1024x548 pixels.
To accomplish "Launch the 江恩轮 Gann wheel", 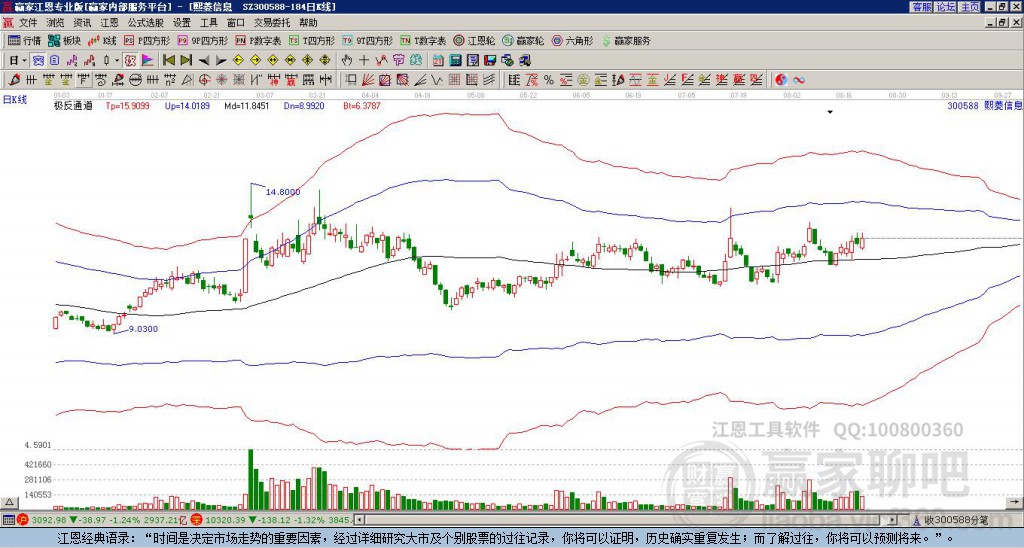I will pos(474,40).
